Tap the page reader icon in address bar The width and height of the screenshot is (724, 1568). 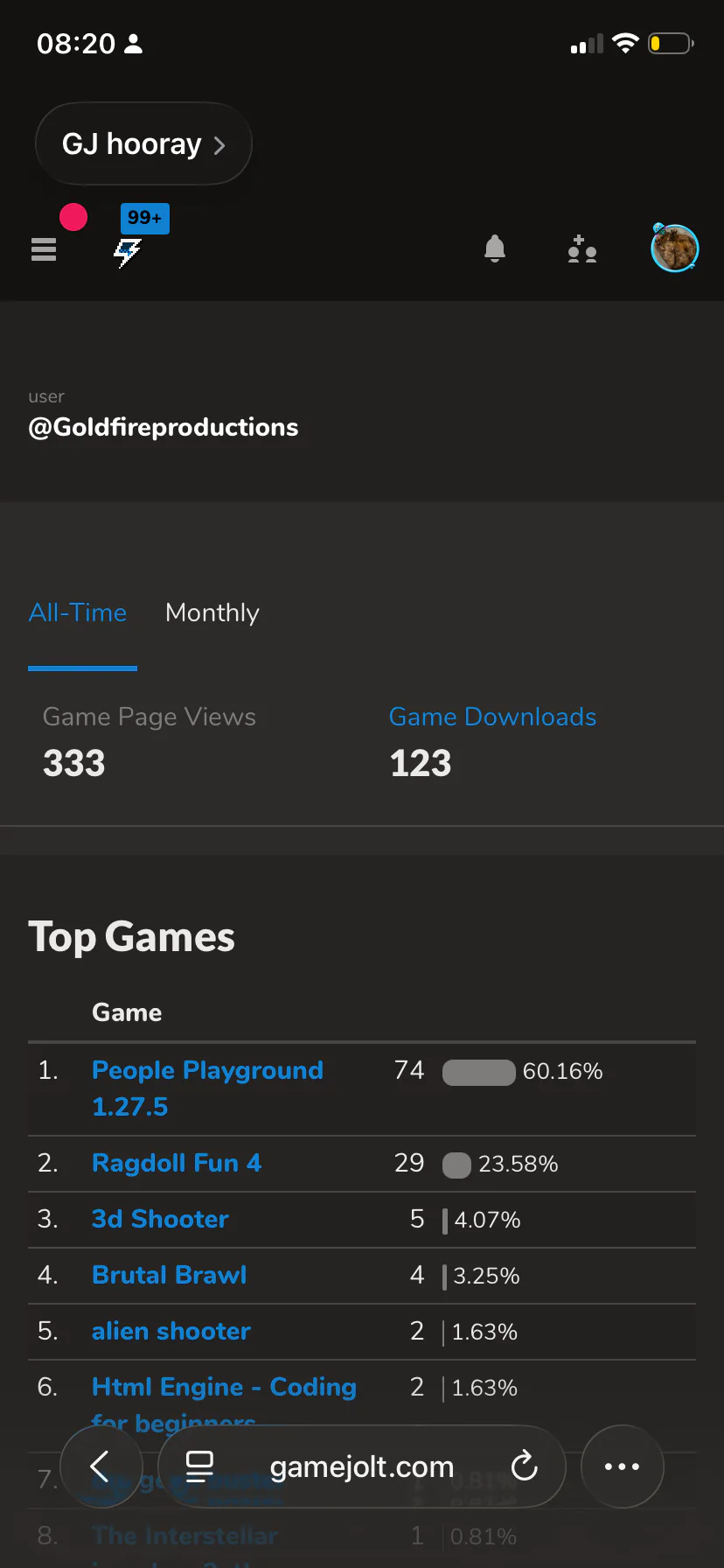pyautogui.click(x=200, y=1466)
